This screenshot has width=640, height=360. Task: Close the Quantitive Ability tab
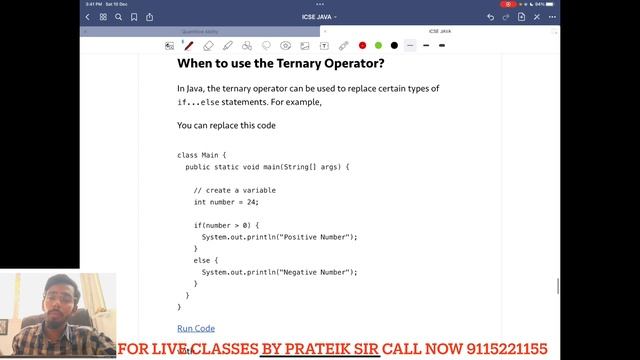point(85,31)
